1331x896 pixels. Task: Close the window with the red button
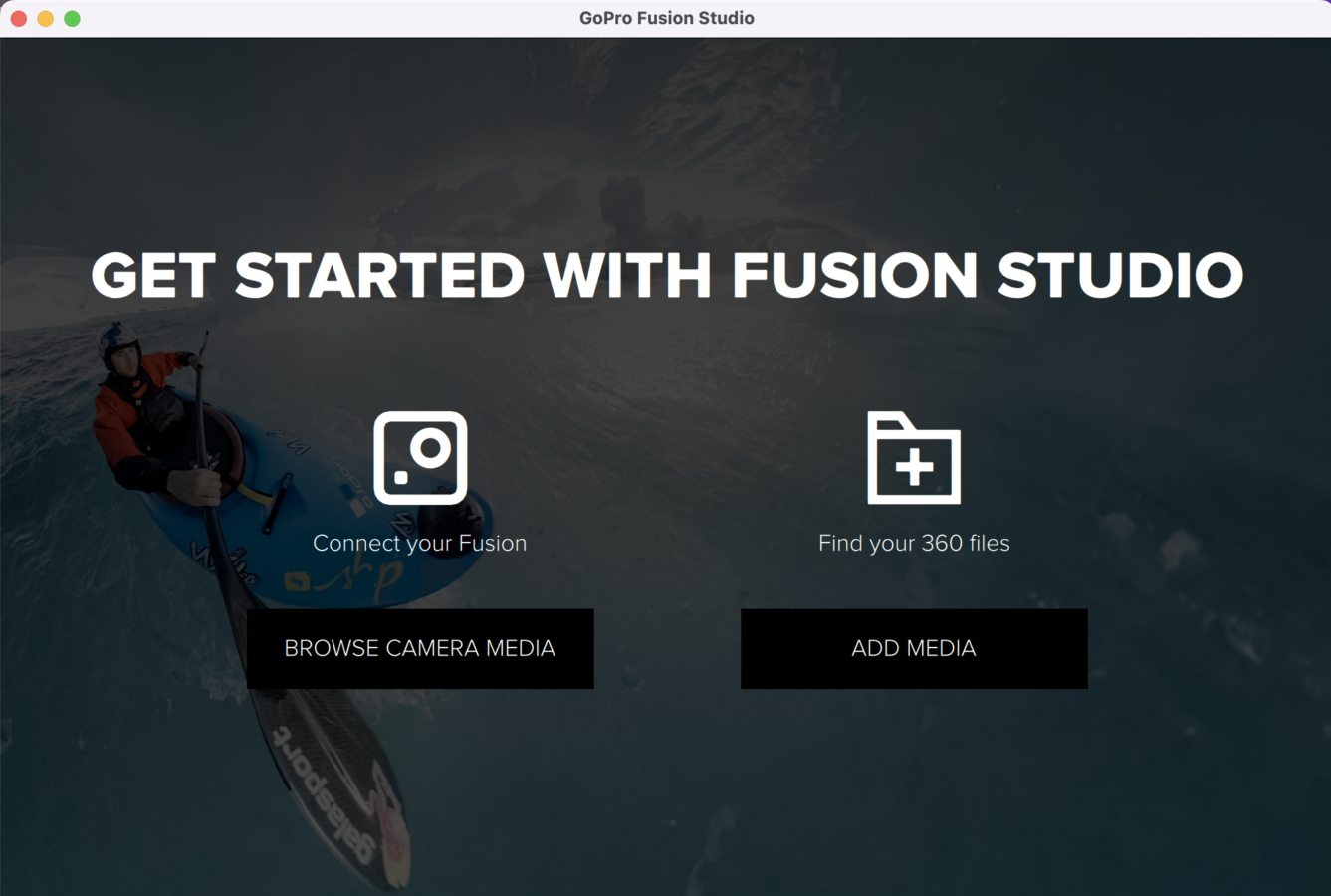18,18
